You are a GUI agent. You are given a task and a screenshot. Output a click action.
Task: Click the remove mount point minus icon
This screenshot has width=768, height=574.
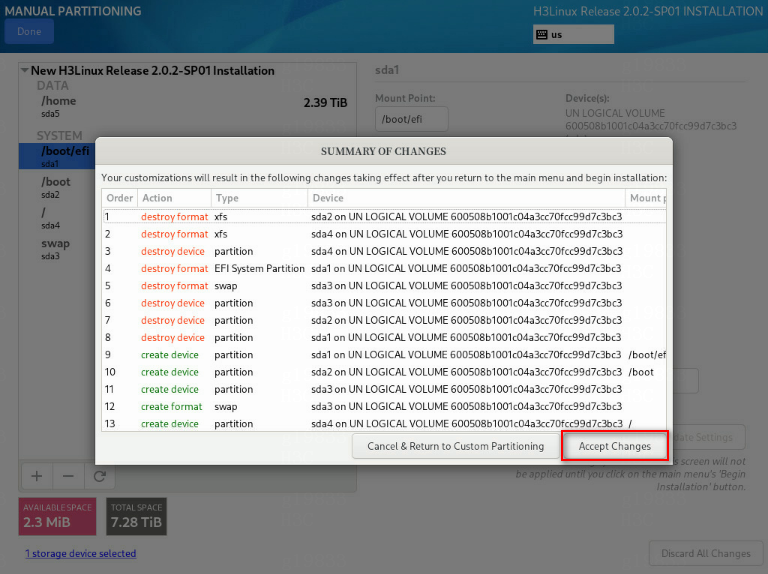click(x=68, y=476)
